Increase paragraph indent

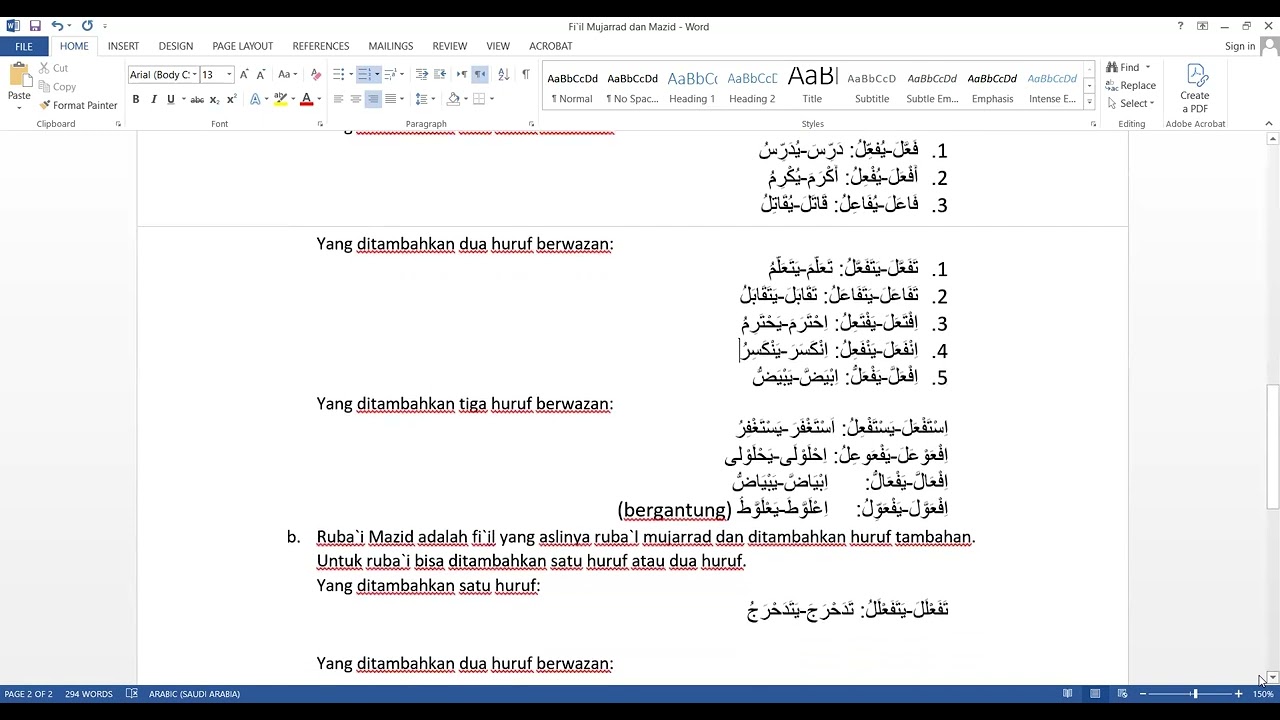(x=440, y=74)
